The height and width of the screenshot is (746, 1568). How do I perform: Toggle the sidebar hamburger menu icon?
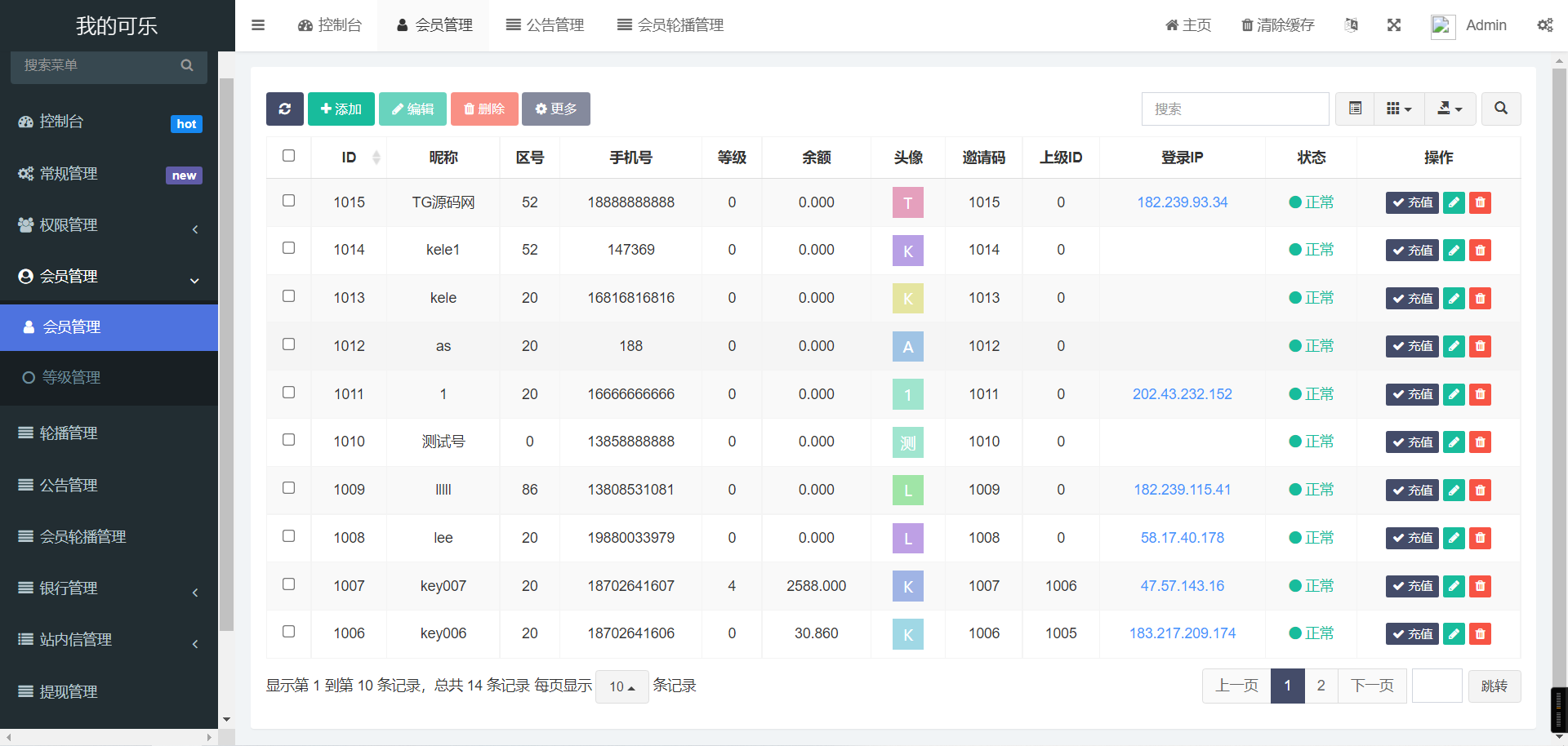point(258,25)
